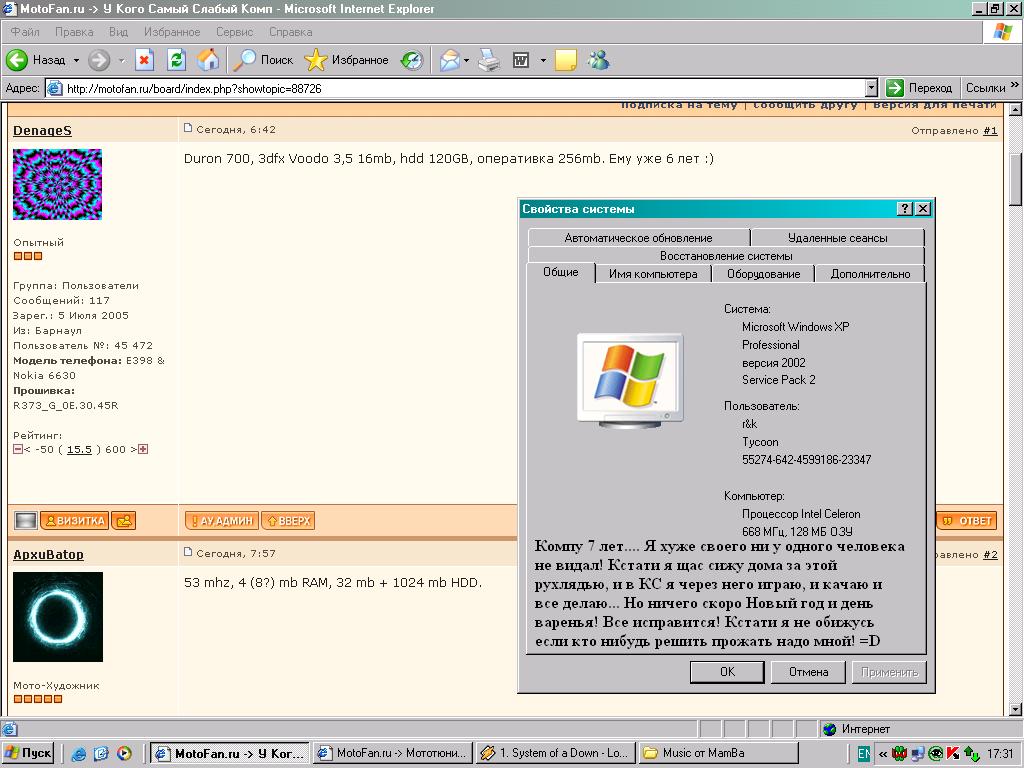
Task: Click the Переход go button
Action: (x=920, y=88)
